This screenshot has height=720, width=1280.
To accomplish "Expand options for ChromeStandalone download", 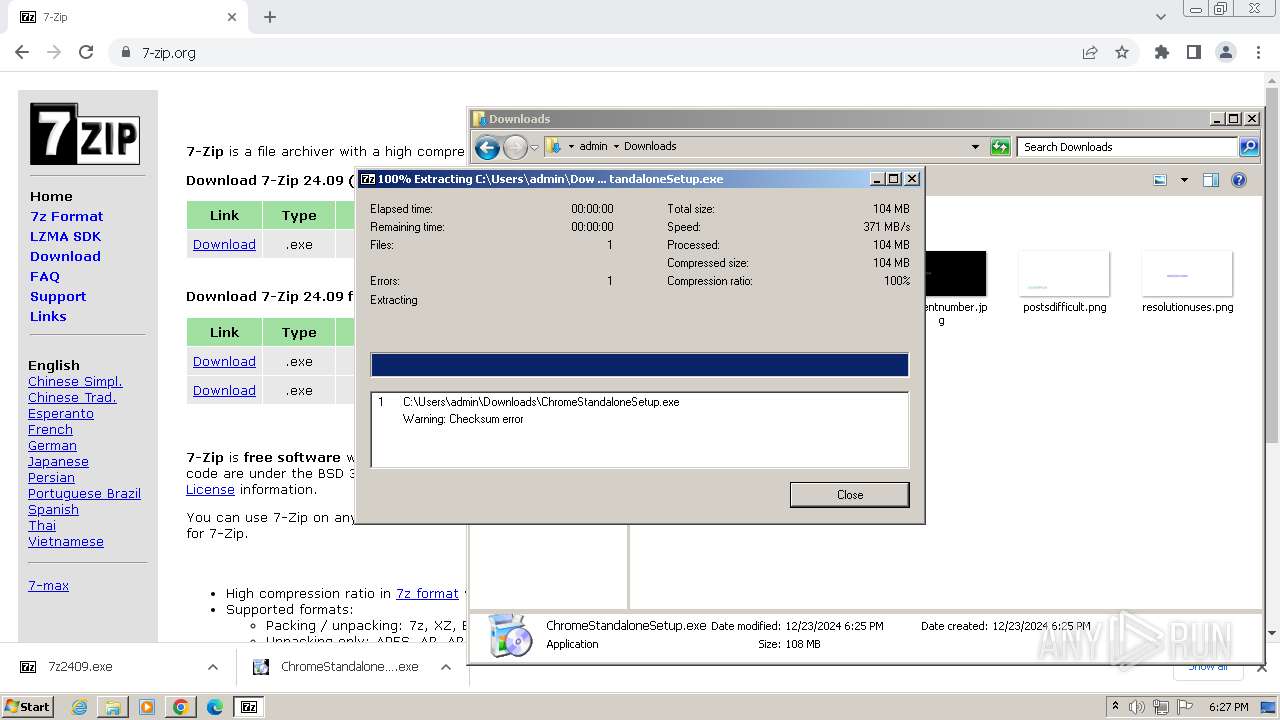I will point(446,666).
